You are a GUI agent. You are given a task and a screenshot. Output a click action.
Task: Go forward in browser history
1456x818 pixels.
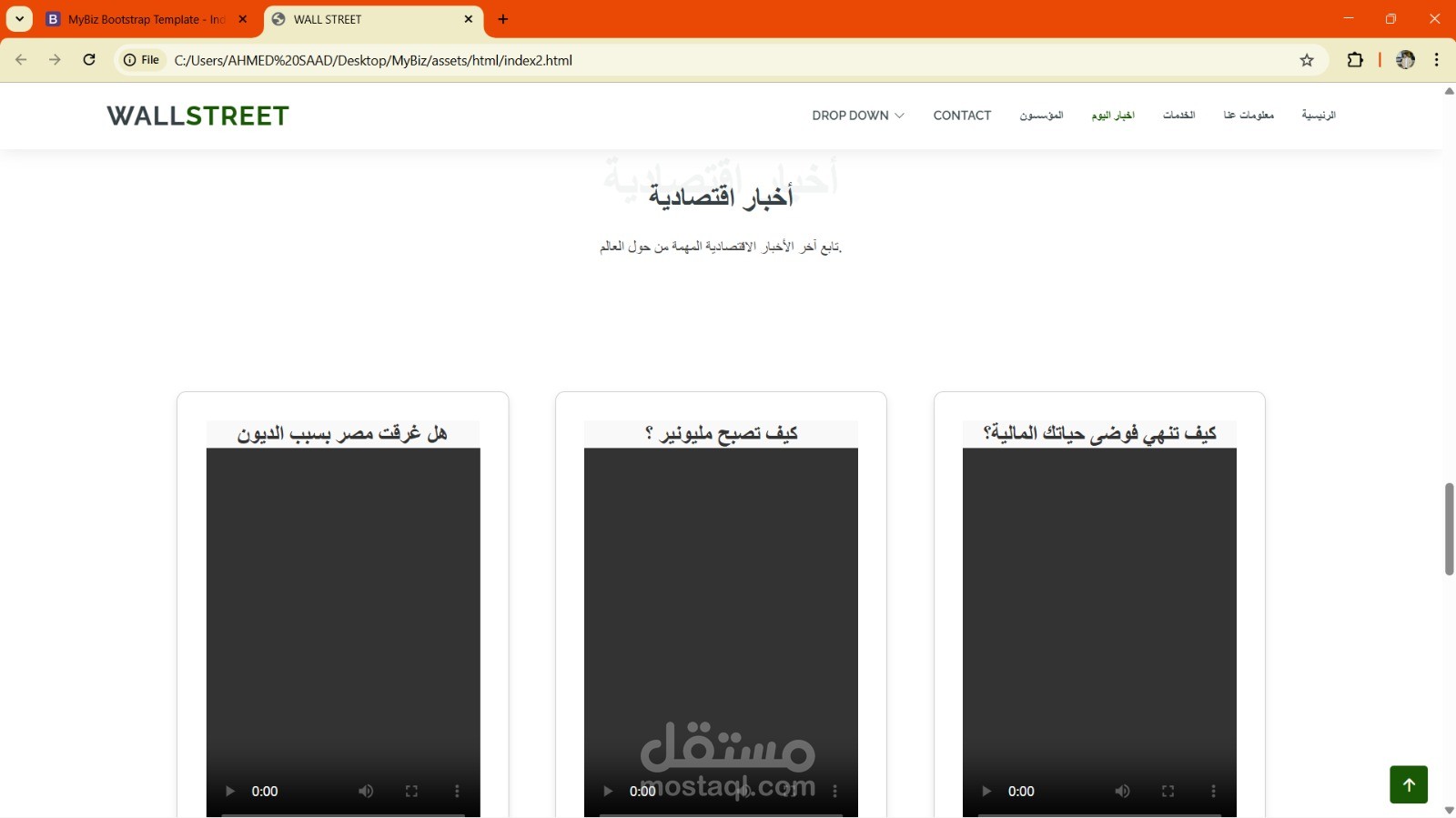55,60
